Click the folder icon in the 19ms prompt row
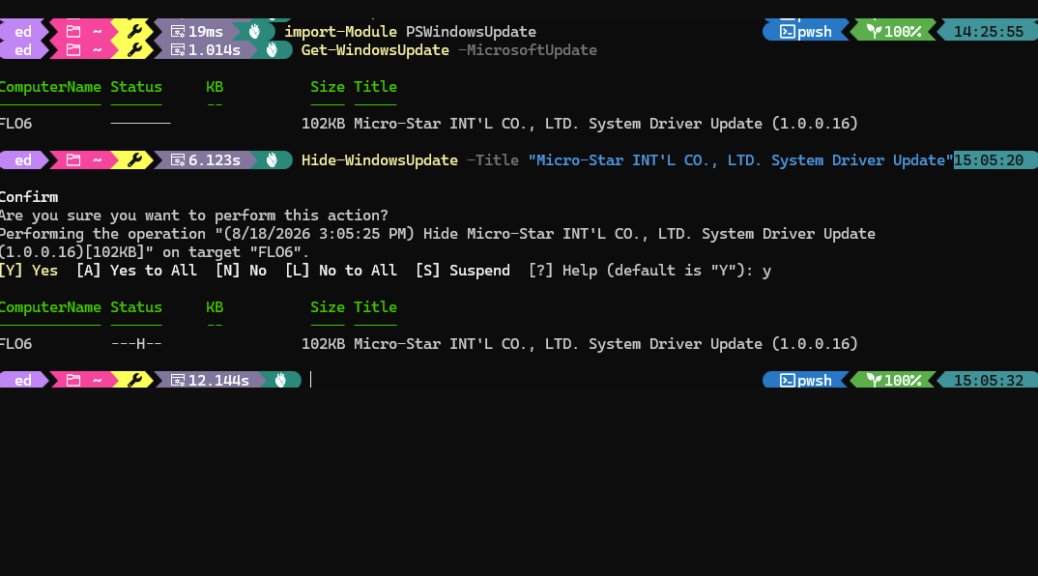 pyautogui.click(x=73, y=32)
